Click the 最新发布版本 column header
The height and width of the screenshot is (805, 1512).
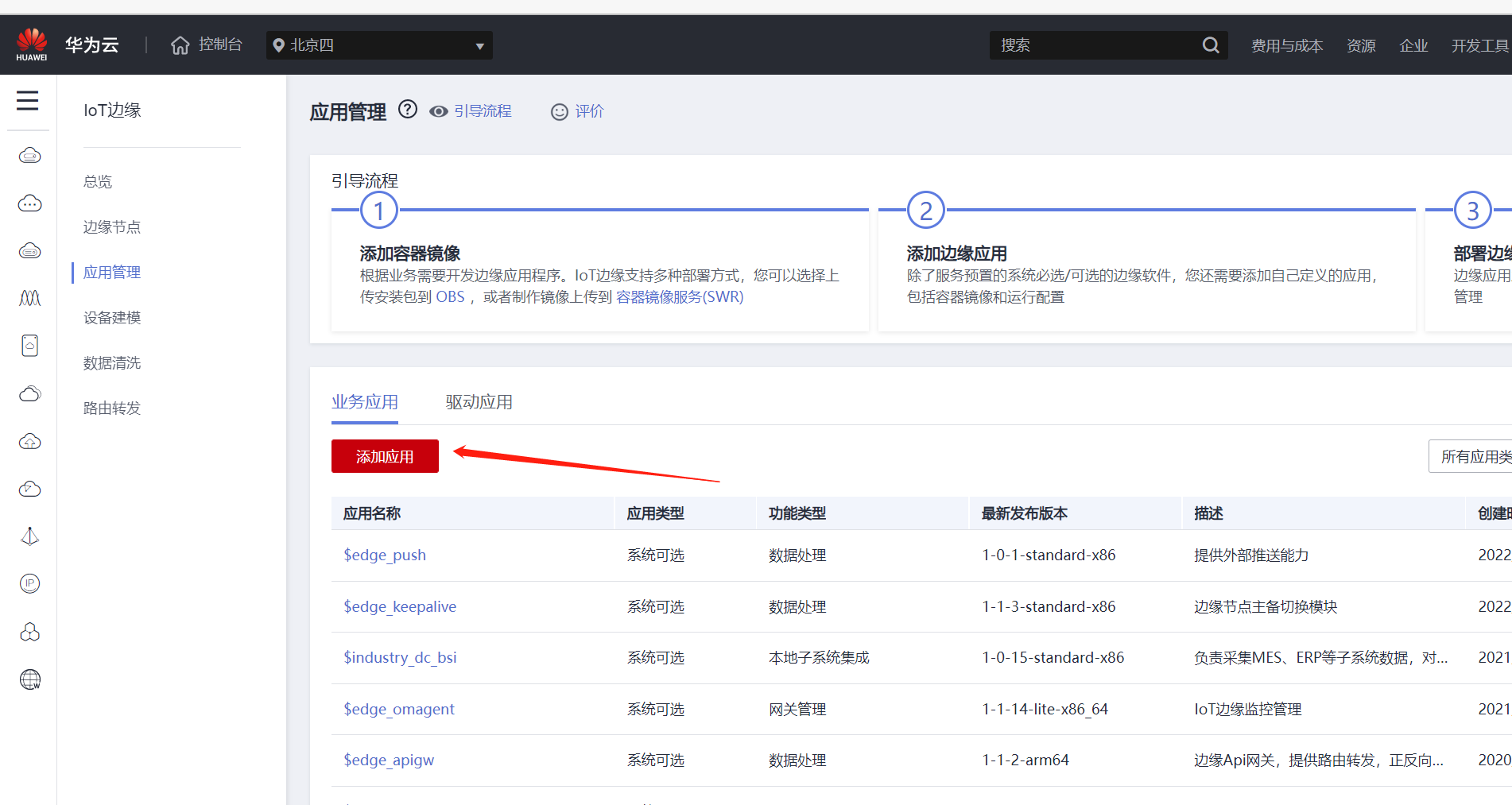(x=1025, y=513)
